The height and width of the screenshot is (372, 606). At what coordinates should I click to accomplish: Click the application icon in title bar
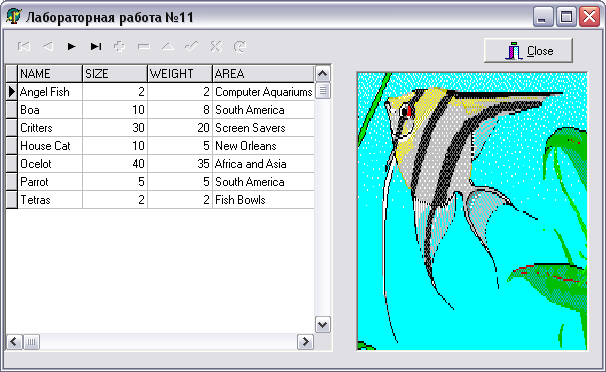point(14,17)
